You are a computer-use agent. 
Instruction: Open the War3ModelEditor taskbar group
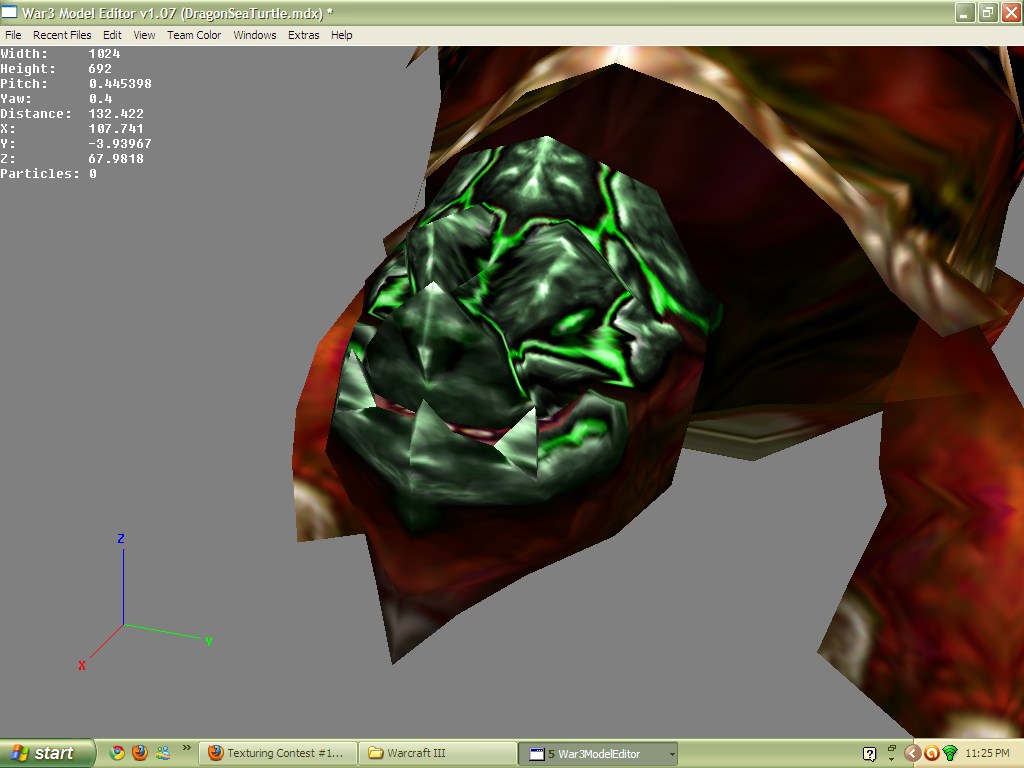[x=598, y=754]
